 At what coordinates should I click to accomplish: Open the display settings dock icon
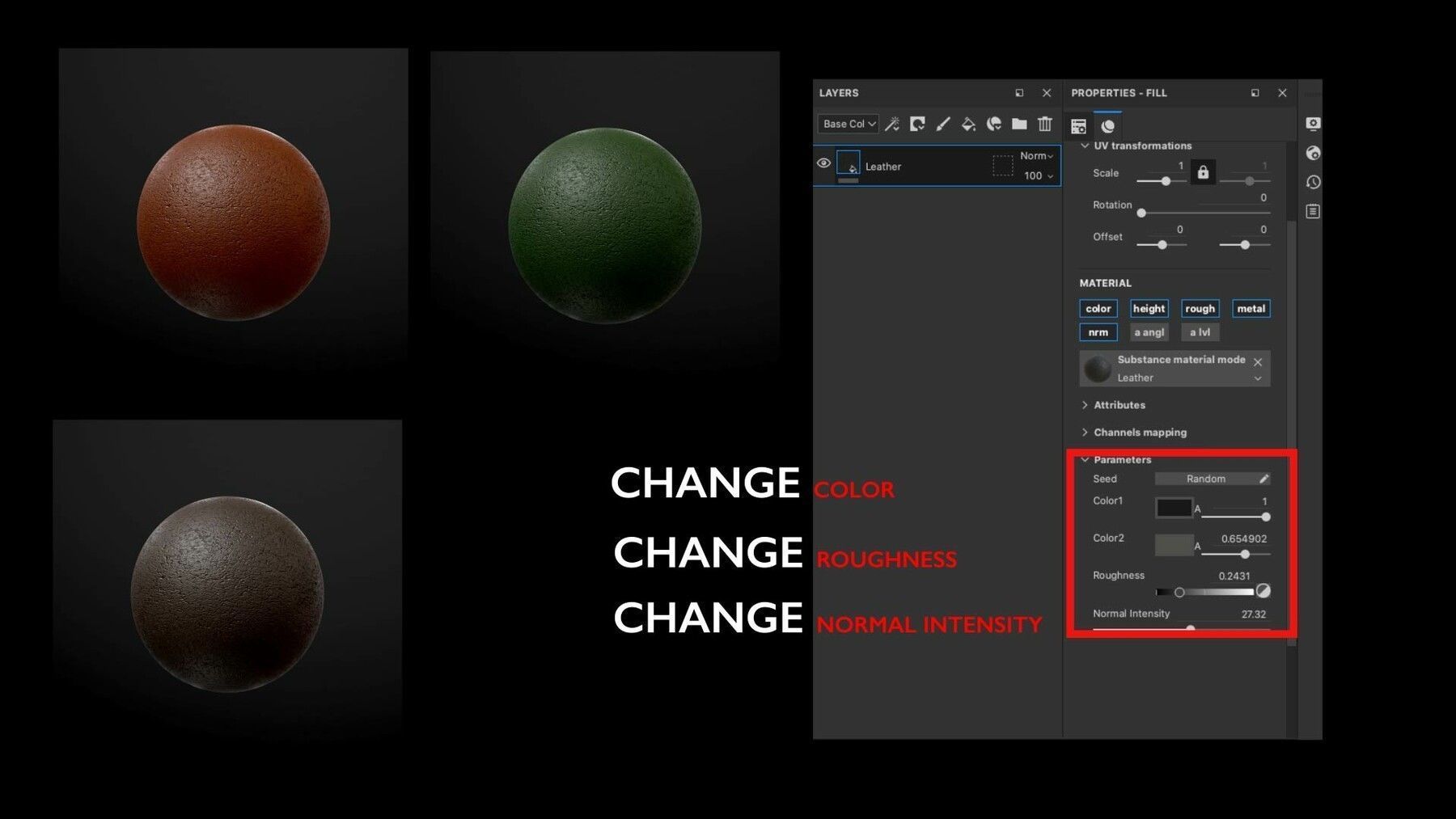[1313, 124]
